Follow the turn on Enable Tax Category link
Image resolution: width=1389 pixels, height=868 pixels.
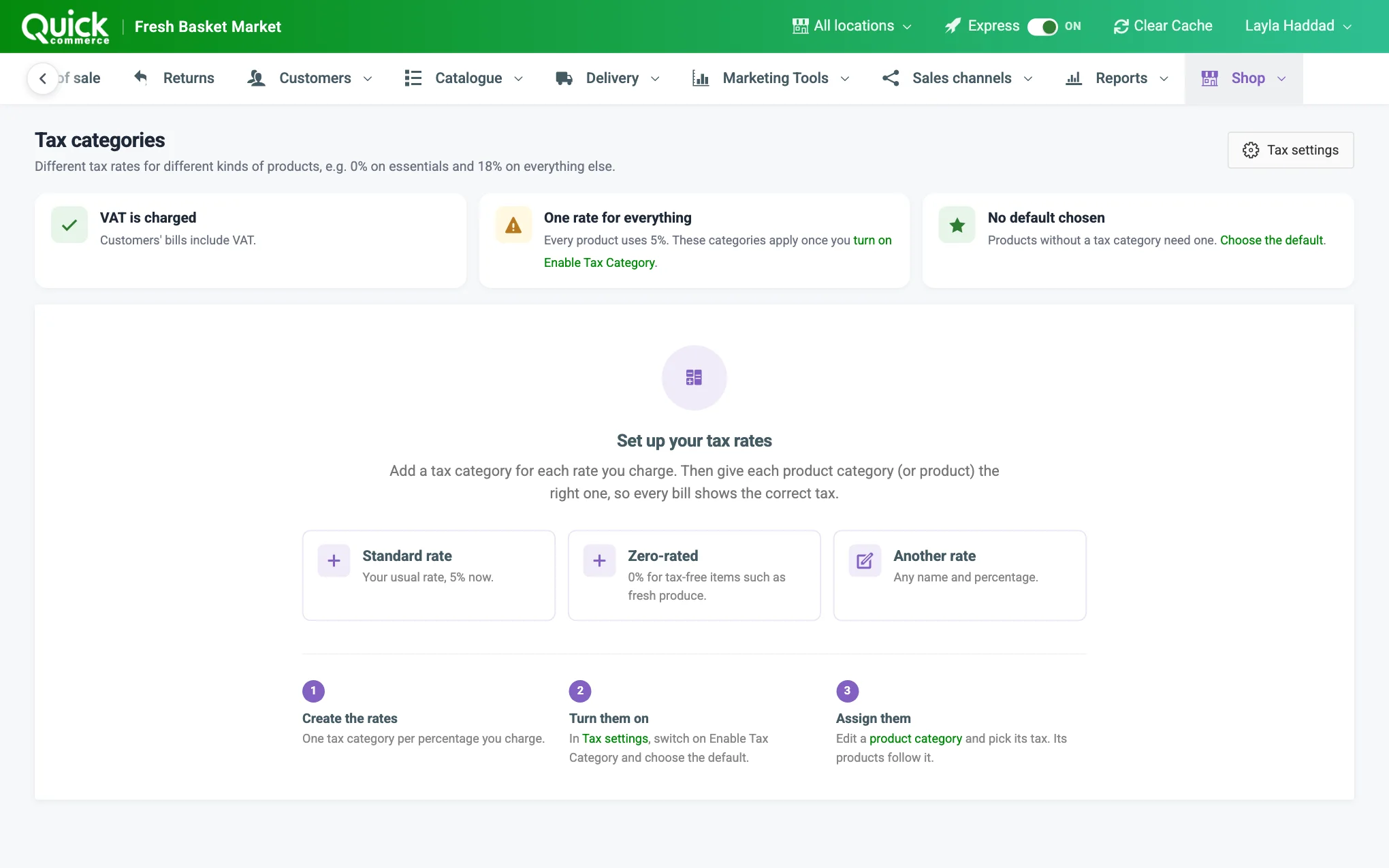(718, 251)
